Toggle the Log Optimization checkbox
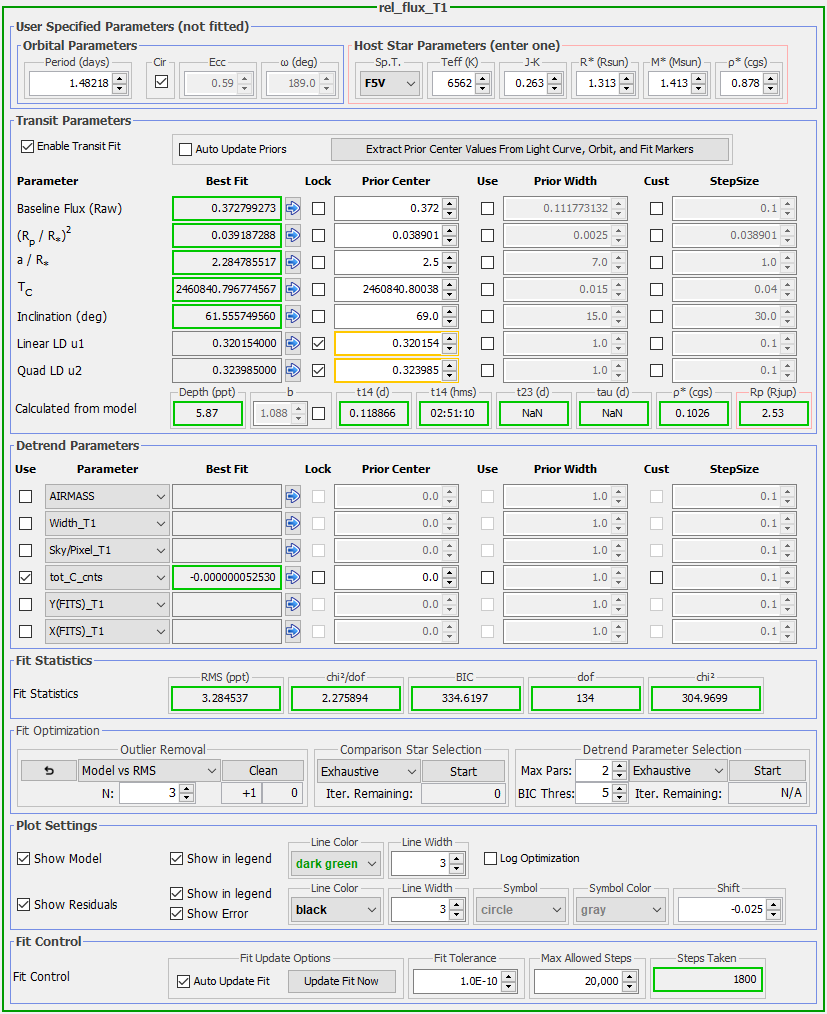This screenshot has width=827, height=1014. click(x=490, y=858)
